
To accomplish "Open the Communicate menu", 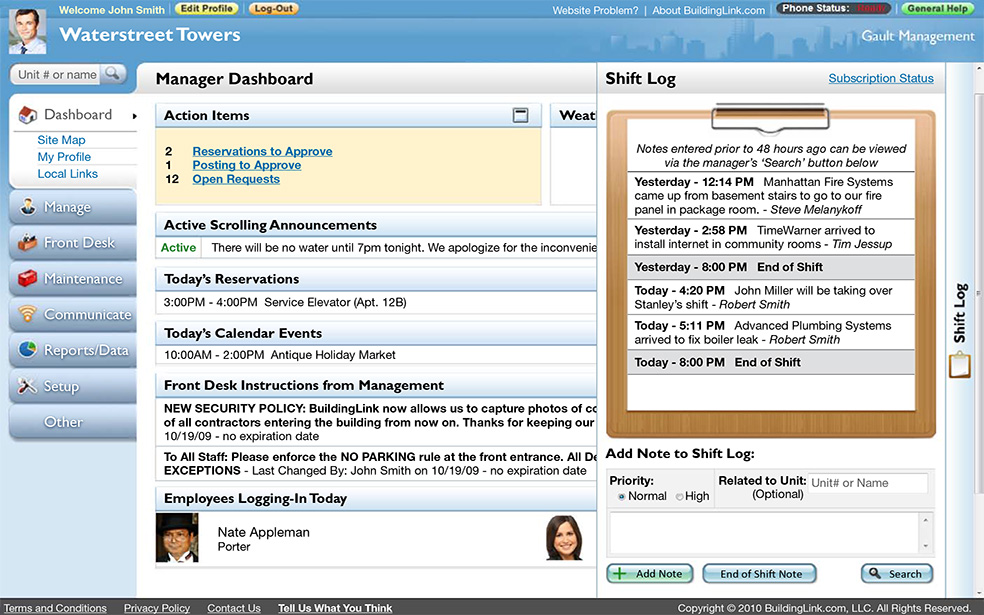I will [73, 314].
